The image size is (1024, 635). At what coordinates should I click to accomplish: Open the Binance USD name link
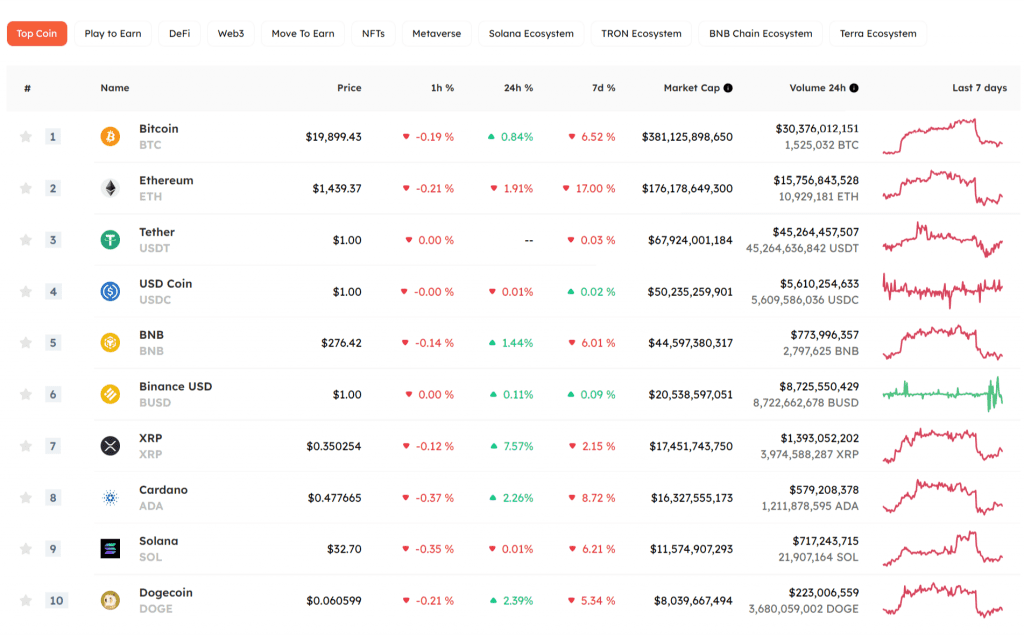point(176,387)
